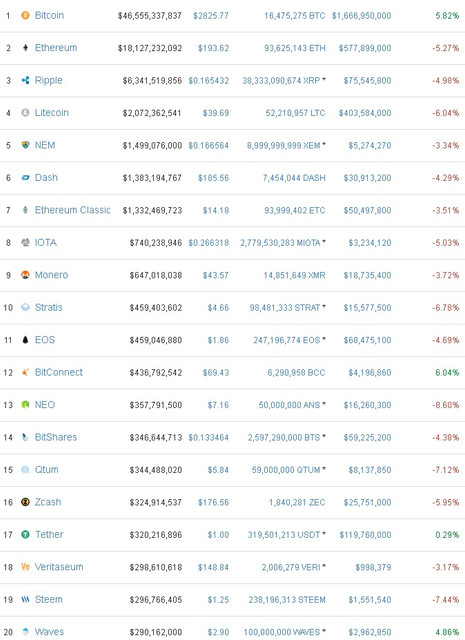Click the Veritaseum Ve logo icon

[25, 567]
